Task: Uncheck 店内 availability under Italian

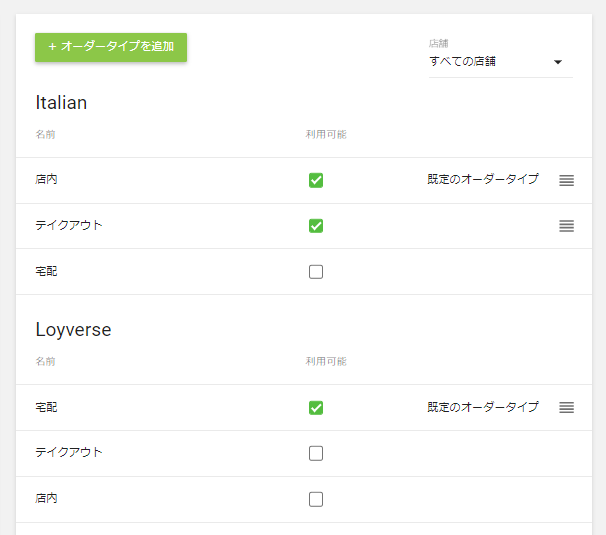Action: point(316,180)
